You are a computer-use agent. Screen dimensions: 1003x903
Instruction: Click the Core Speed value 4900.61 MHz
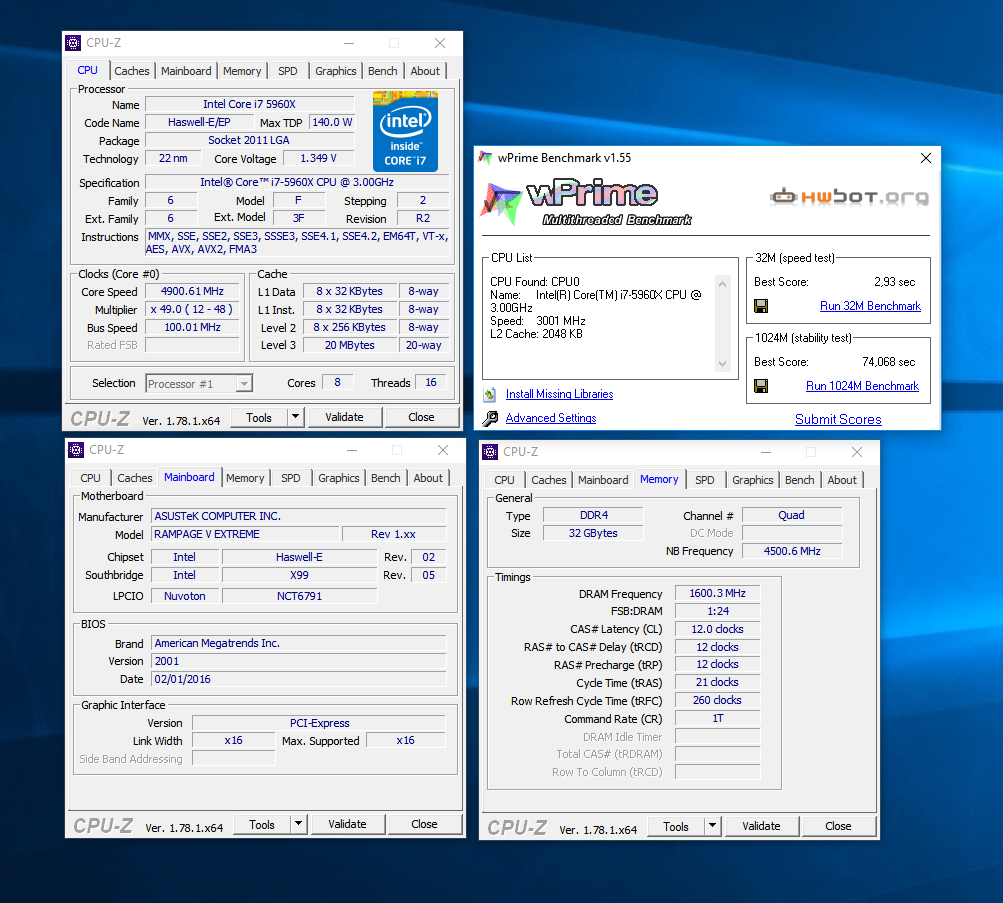coord(193,292)
